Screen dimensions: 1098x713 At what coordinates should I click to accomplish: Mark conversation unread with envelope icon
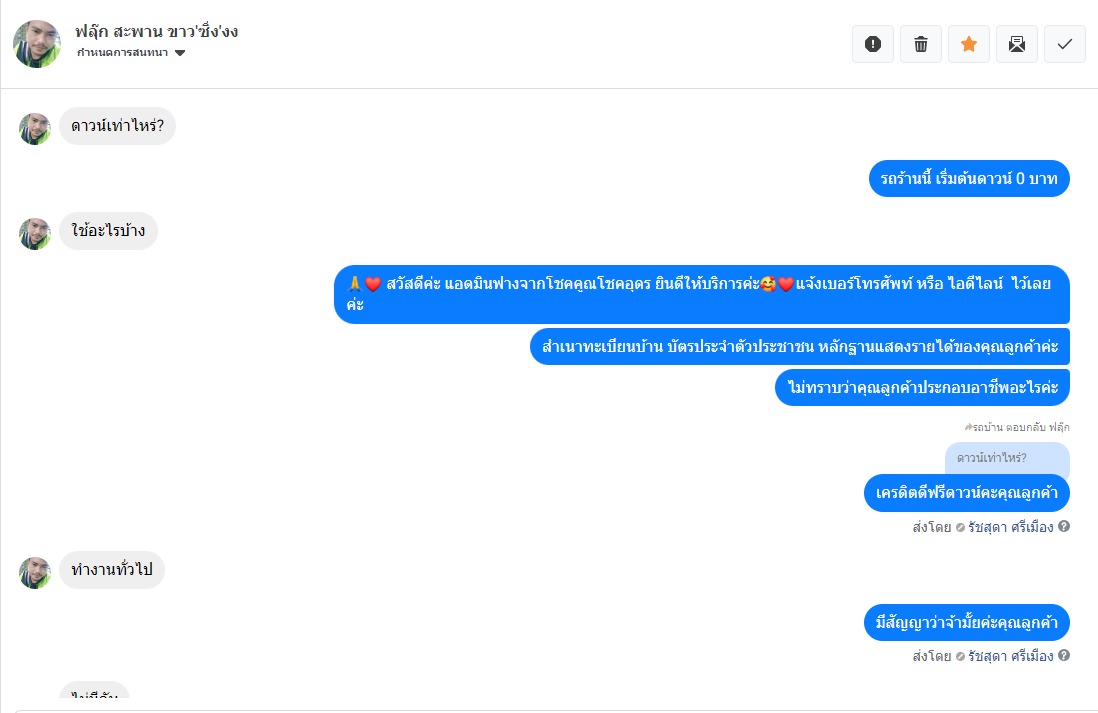click(1017, 44)
